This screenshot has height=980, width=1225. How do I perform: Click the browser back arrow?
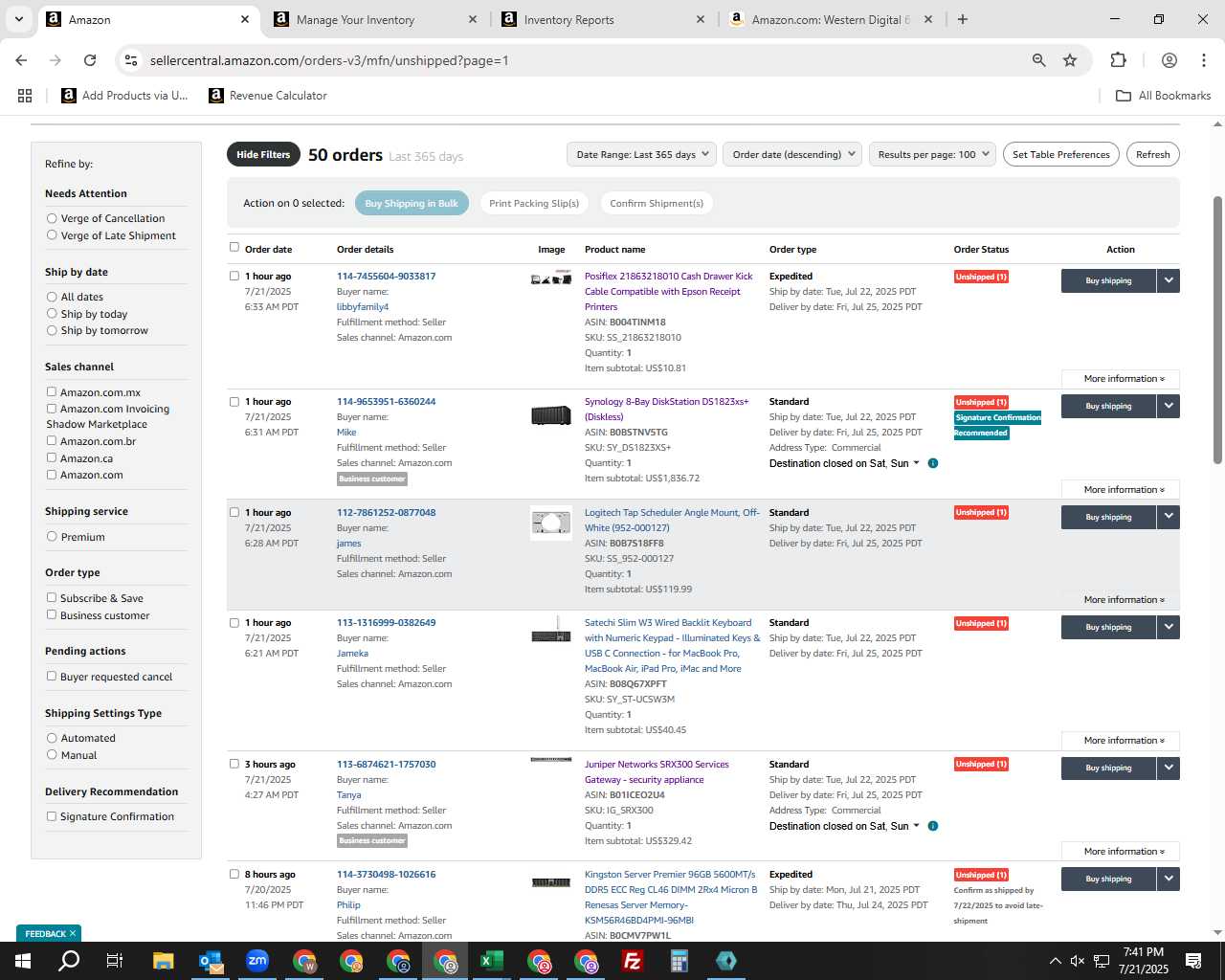coord(21,60)
